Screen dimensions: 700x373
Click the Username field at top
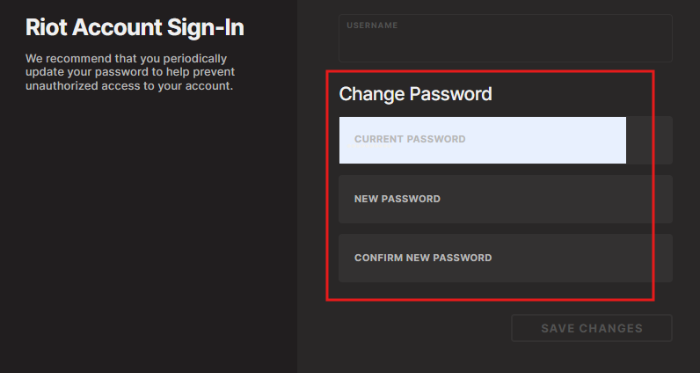[505, 38]
